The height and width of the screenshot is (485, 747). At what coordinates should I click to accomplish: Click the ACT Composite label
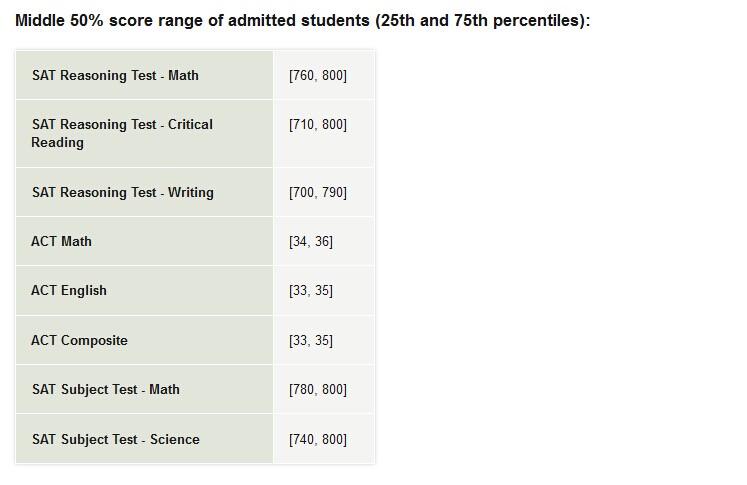click(79, 341)
